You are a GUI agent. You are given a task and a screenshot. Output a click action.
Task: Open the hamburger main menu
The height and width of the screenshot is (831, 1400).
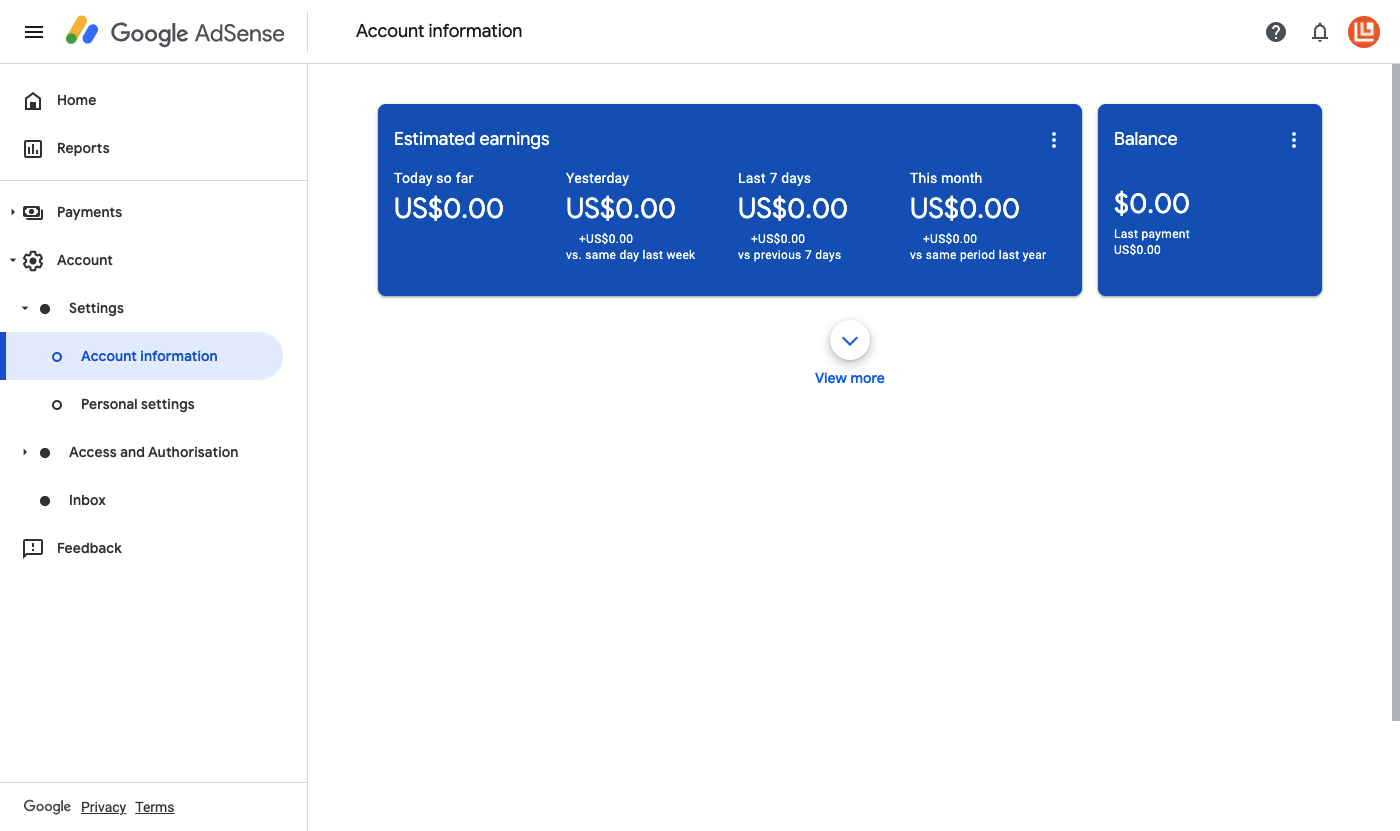coord(34,32)
